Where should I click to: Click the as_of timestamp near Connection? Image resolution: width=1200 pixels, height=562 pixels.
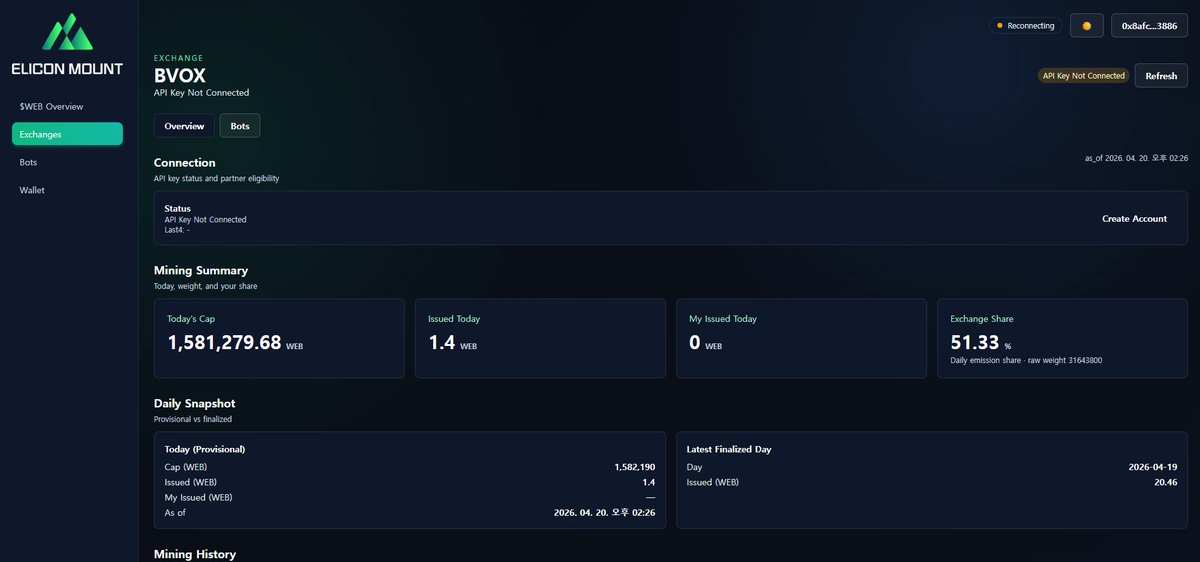[1136, 158]
